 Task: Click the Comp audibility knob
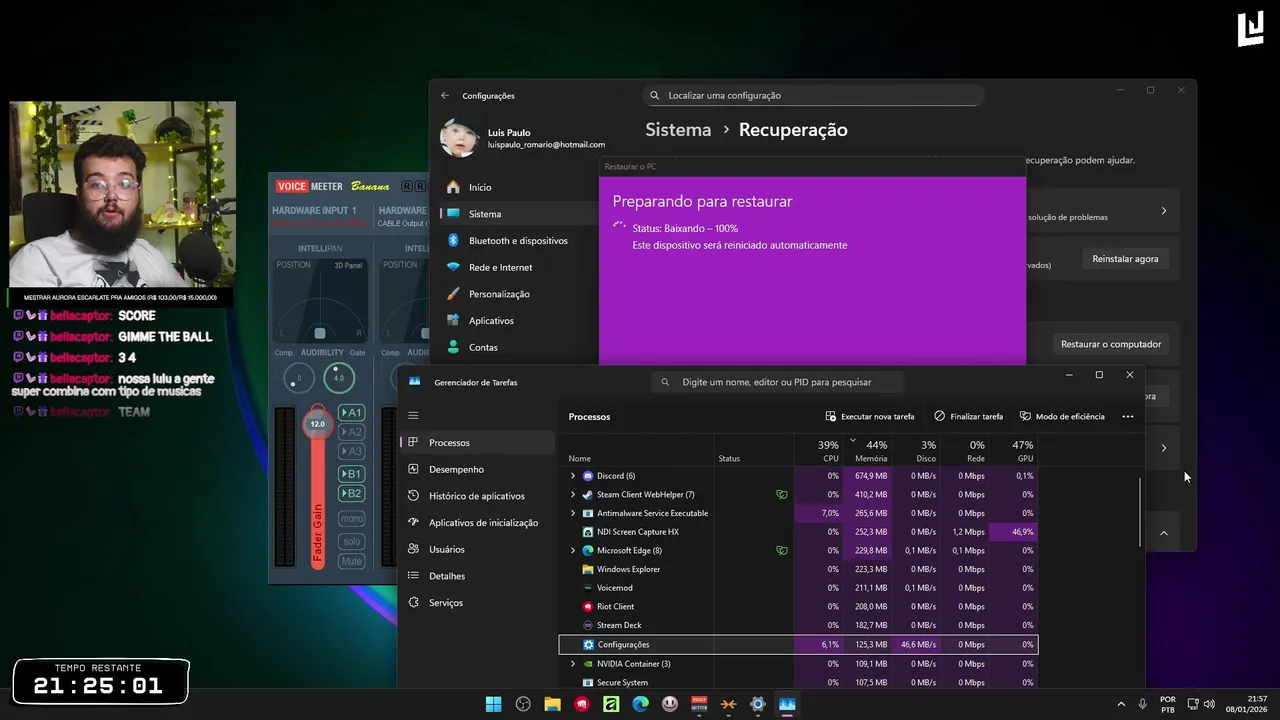[x=298, y=379]
